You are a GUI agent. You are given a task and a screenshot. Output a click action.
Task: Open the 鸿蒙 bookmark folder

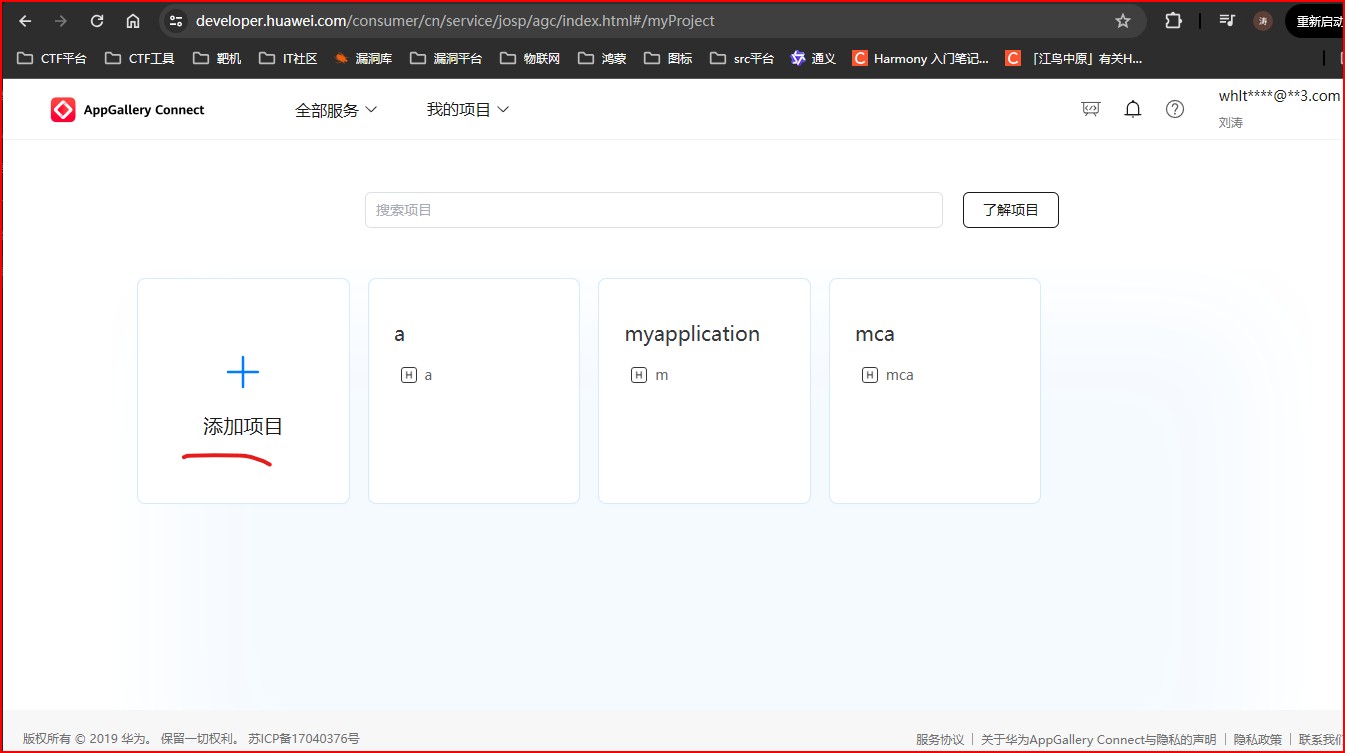pyautogui.click(x=603, y=59)
